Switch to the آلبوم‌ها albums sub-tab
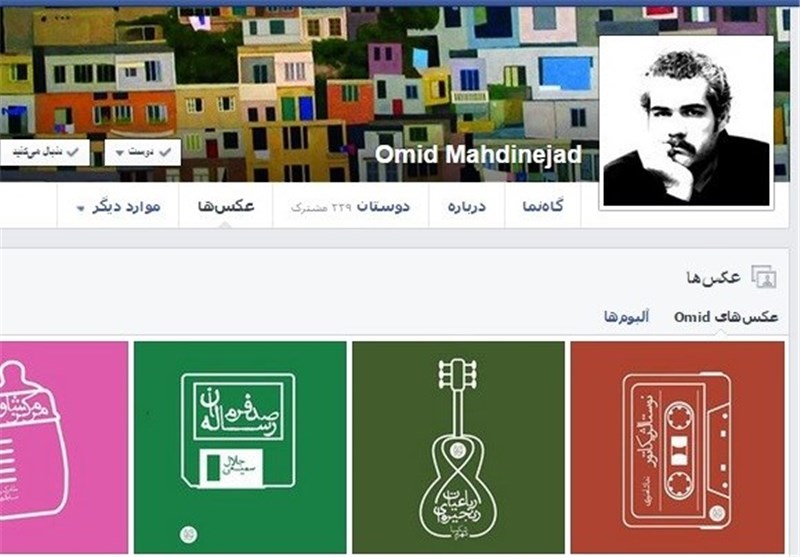 coord(627,317)
